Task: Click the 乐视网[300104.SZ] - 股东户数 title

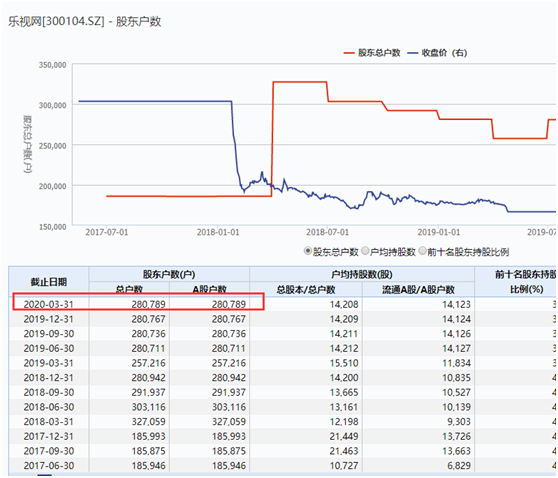Action: tap(85, 21)
